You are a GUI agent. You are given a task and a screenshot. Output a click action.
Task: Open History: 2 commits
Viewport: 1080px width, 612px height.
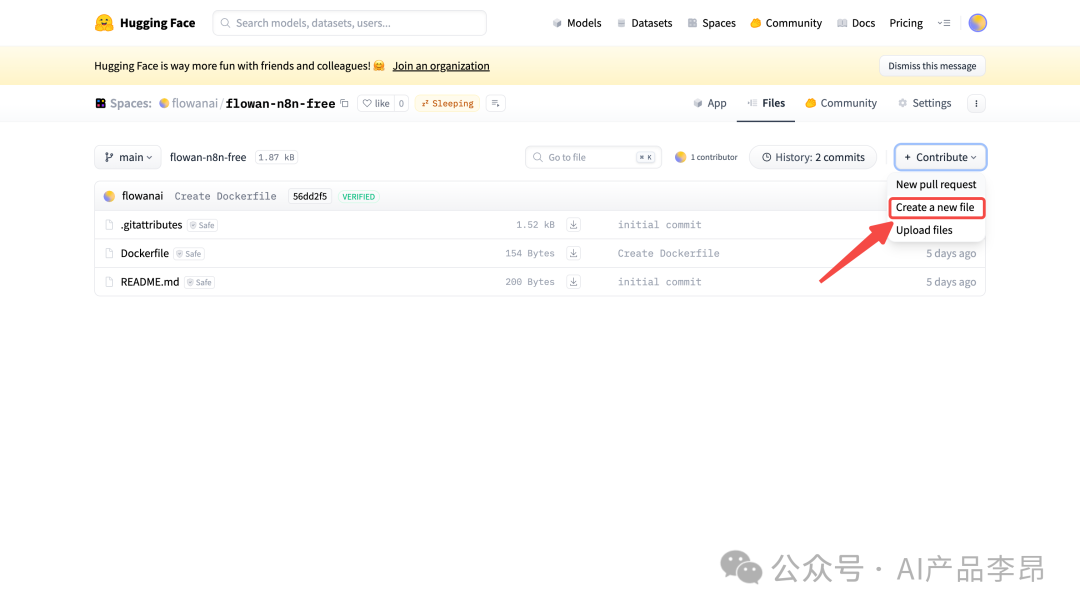point(813,157)
